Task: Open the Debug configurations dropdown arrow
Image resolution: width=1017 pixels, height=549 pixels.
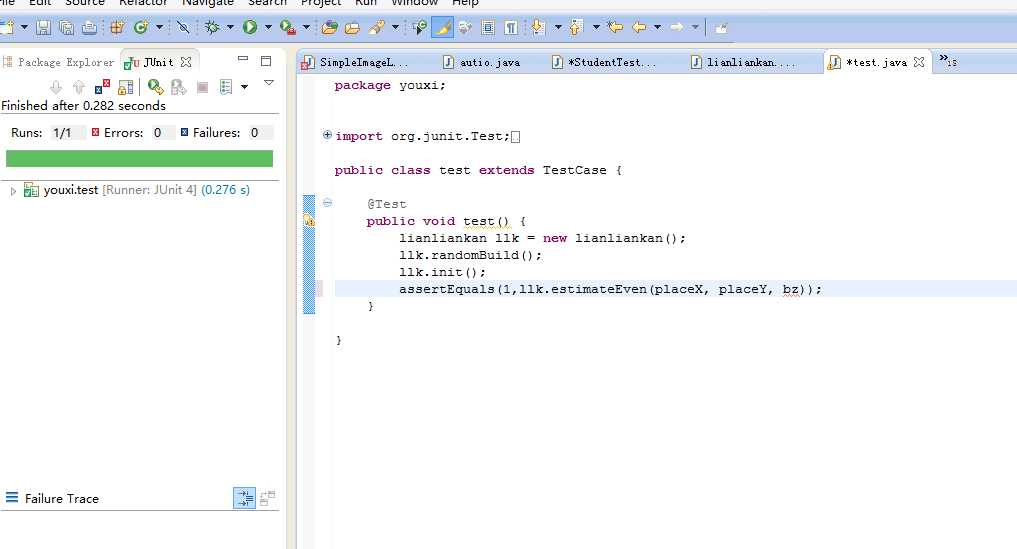Action: point(230,27)
